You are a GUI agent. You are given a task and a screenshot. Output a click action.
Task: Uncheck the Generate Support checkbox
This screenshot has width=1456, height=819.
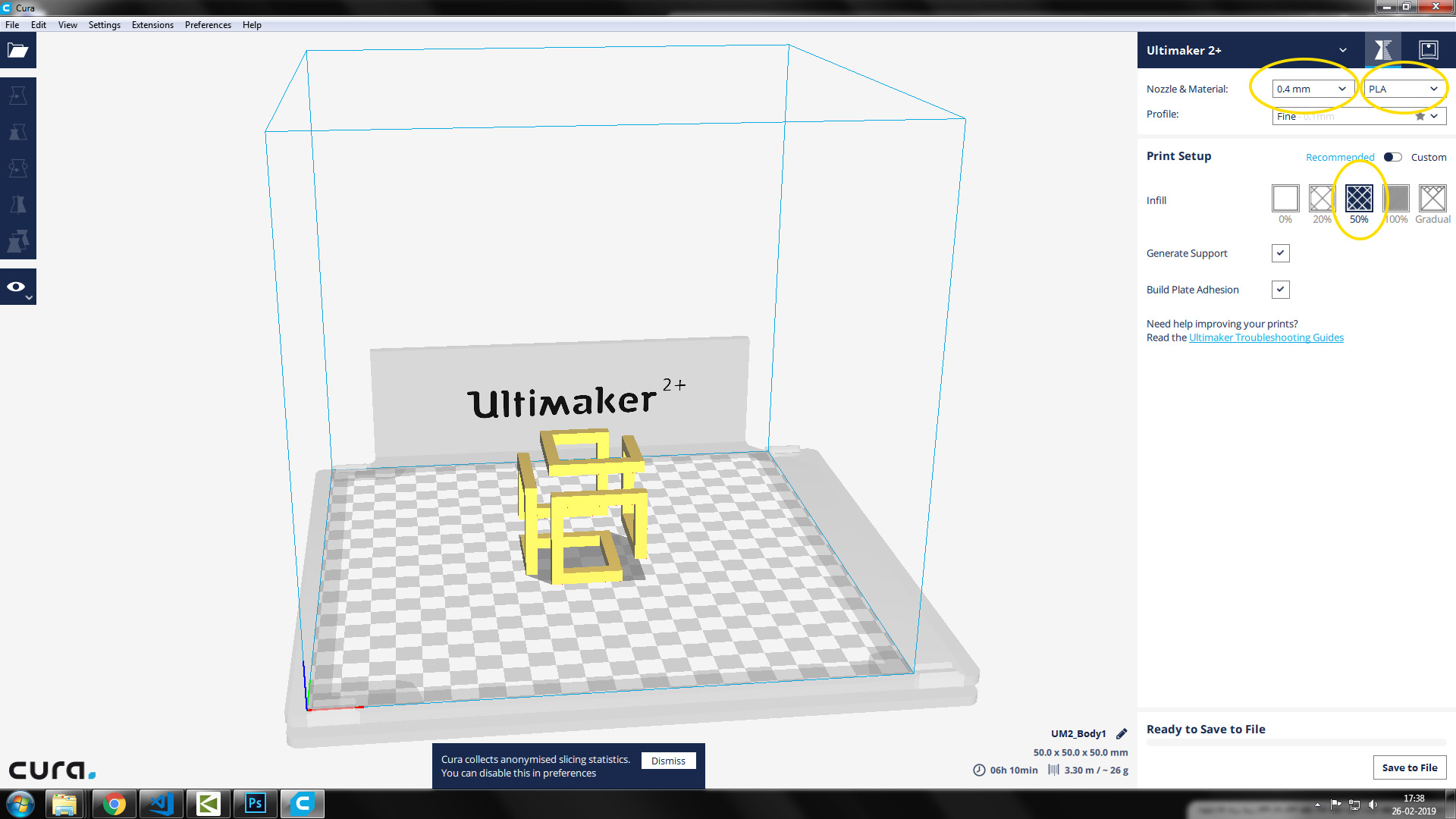click(x=1280, y=253)
